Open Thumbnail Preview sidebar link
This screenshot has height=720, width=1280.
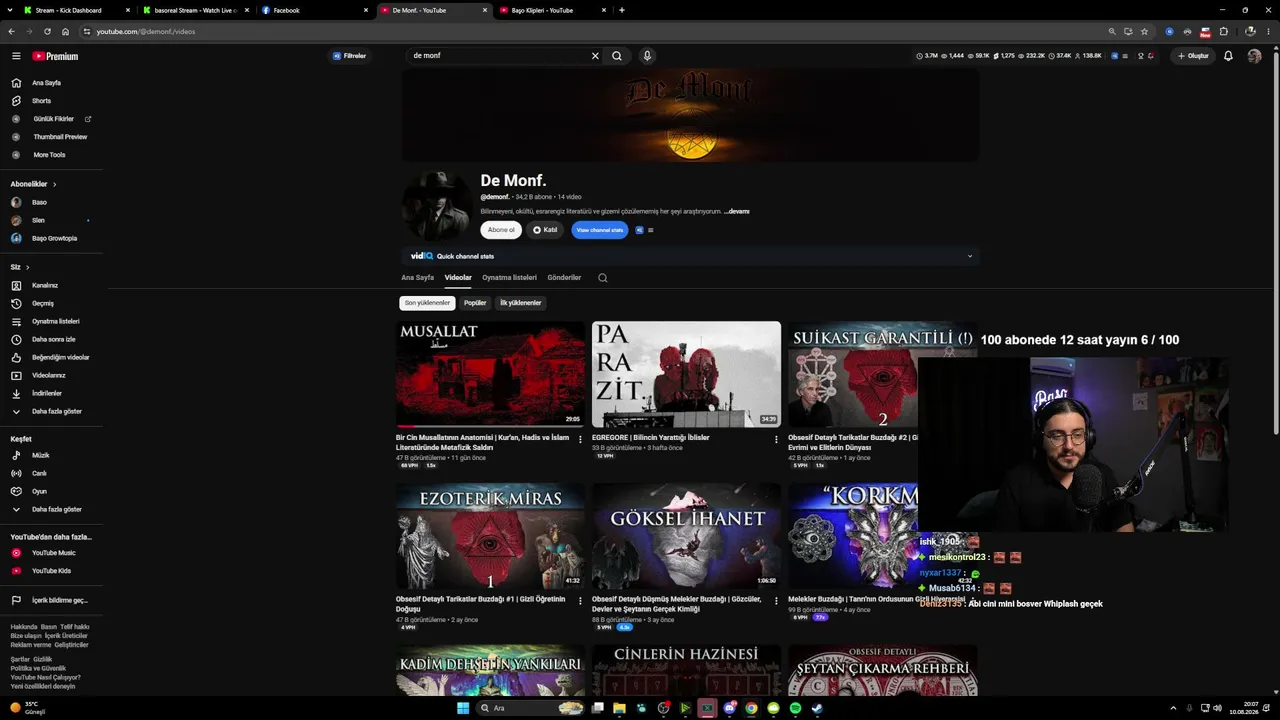pos(60,137)
